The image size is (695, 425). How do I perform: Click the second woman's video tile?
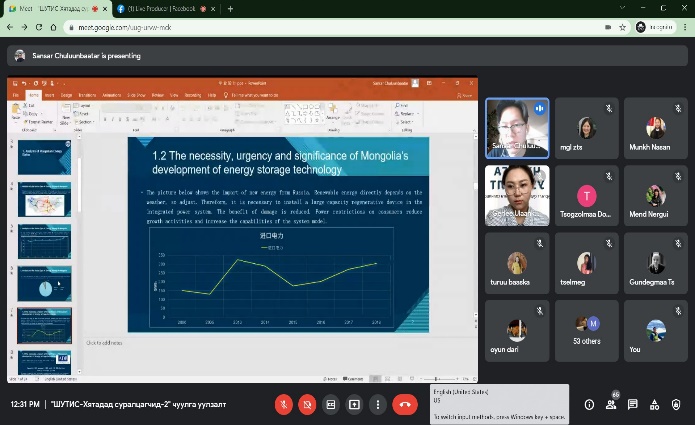click(517, 195)
